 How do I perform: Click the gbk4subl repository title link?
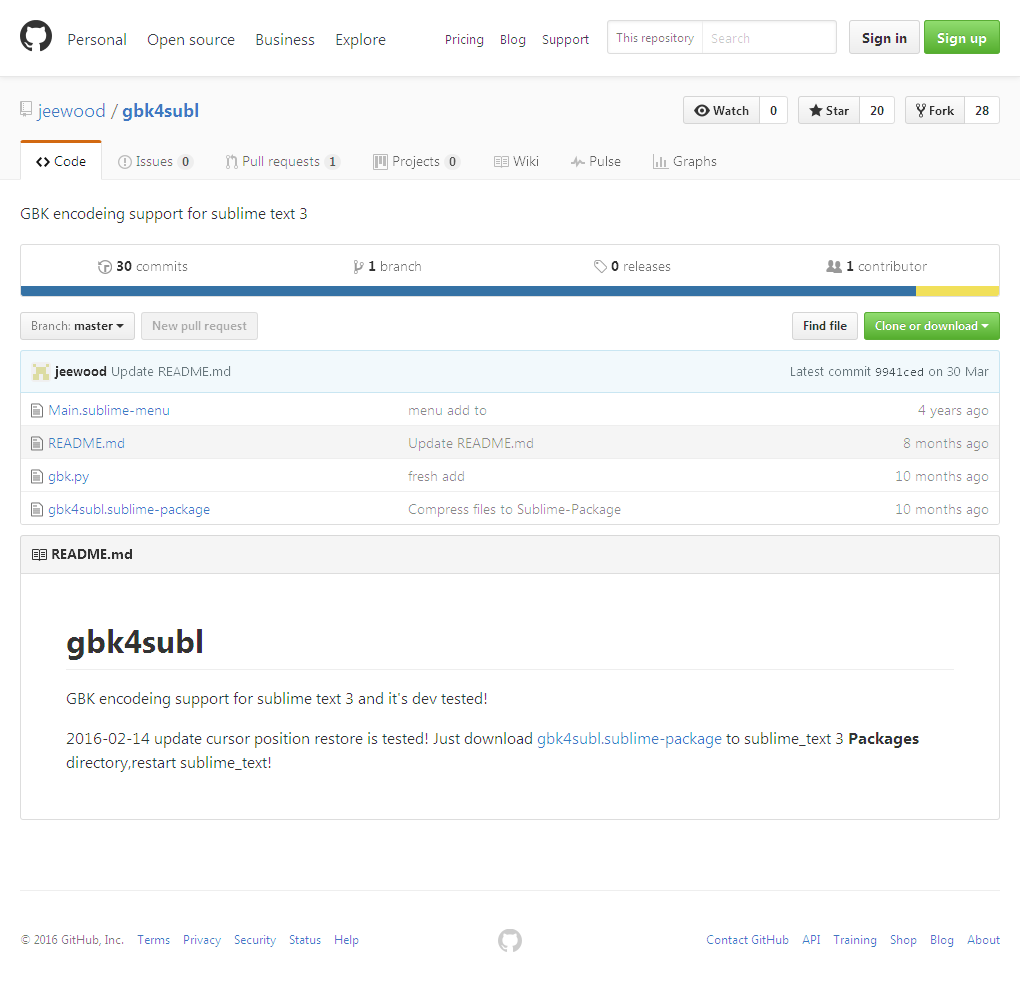(161, 111)
